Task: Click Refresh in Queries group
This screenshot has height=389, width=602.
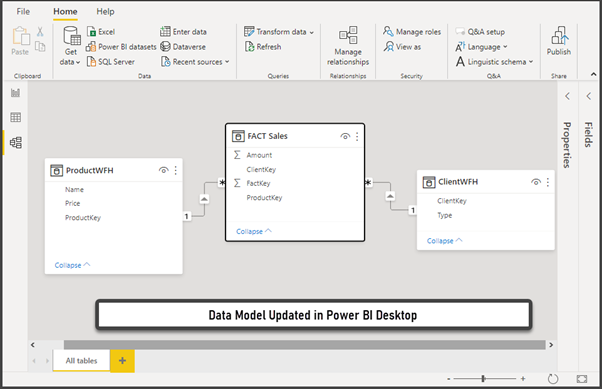Action: [263, 47]
